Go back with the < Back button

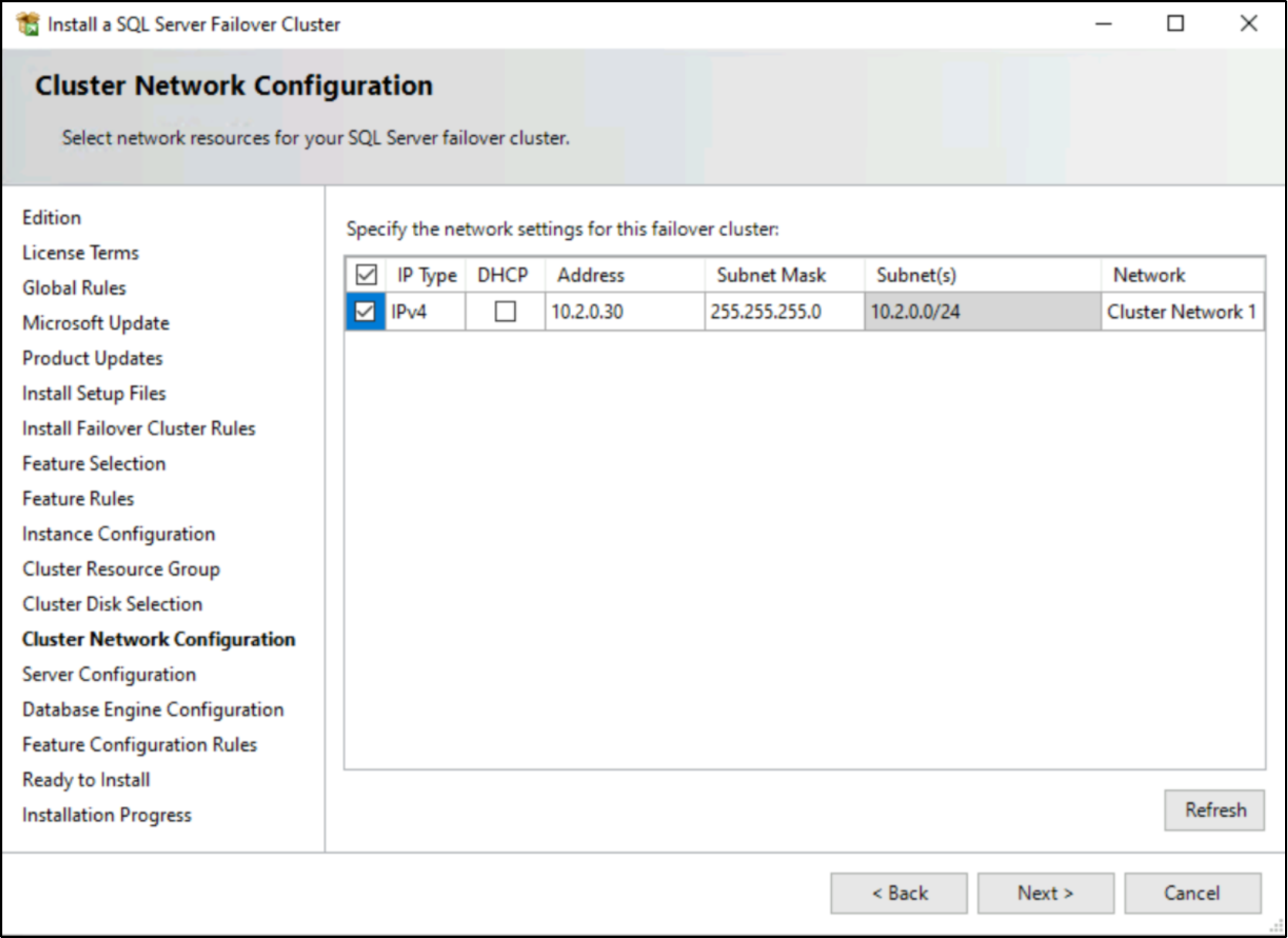899,893
